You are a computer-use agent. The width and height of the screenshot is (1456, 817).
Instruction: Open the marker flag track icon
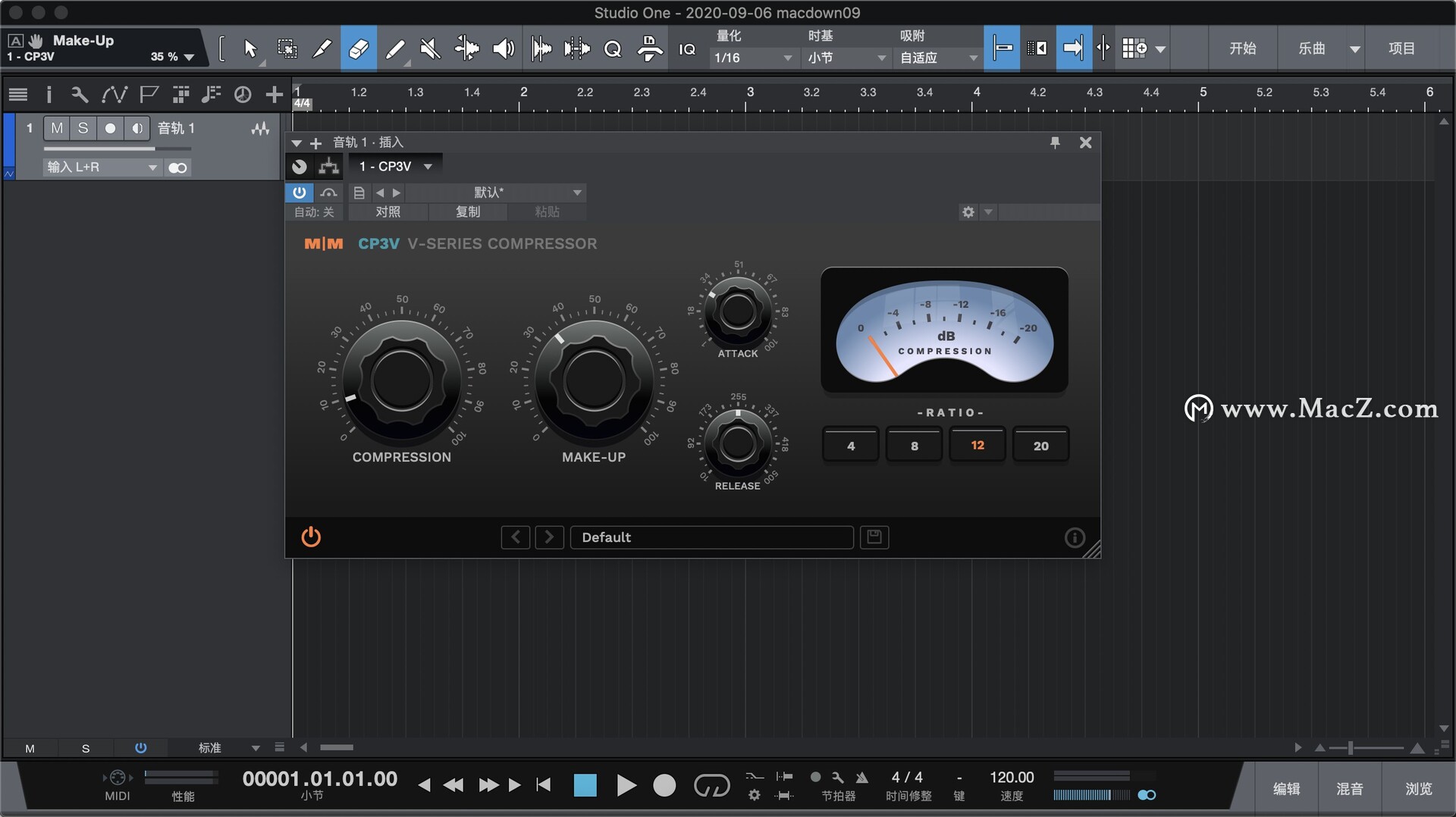coord(149,95)
